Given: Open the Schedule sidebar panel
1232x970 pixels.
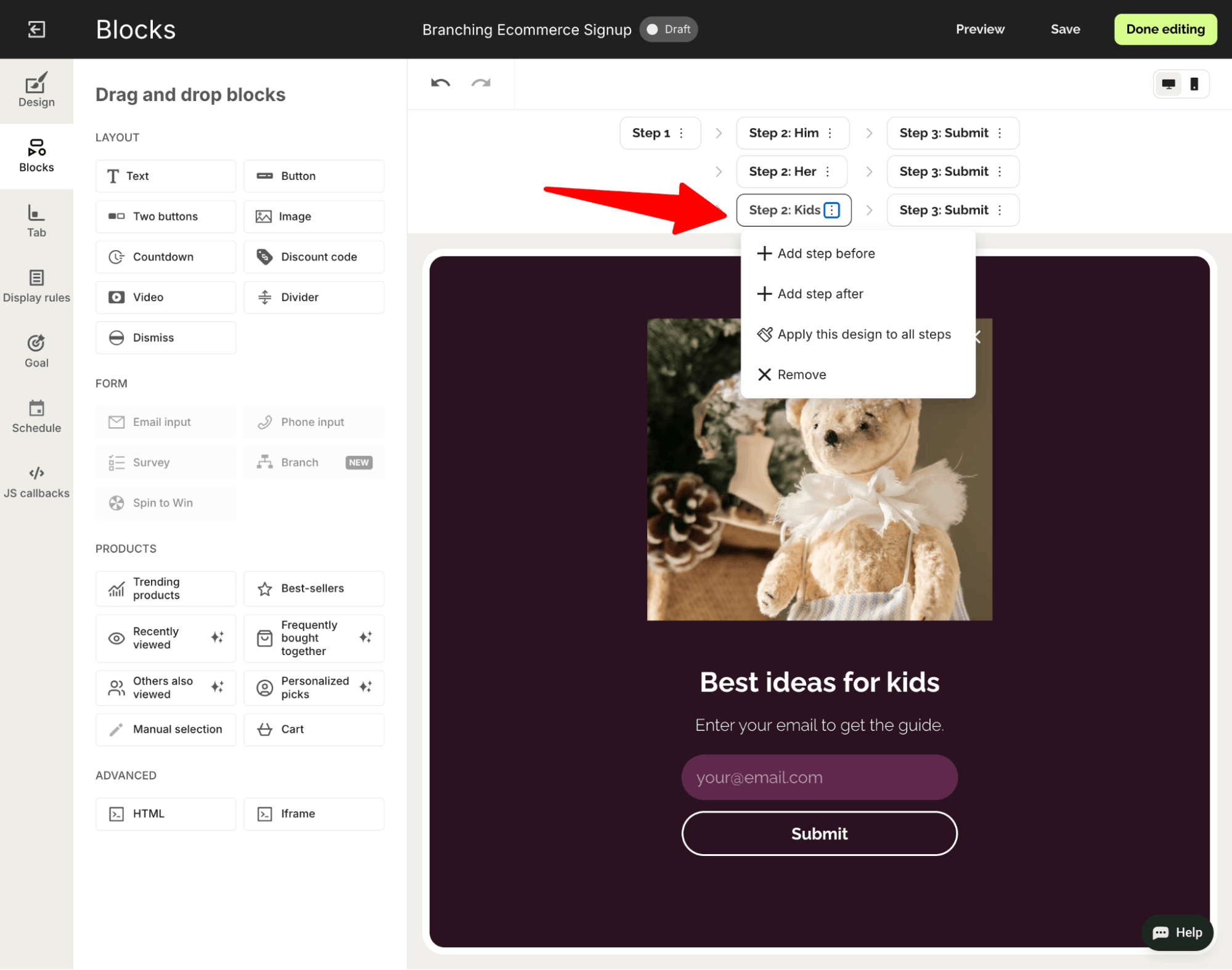Looking at the screenshot, I should (36, 417).
